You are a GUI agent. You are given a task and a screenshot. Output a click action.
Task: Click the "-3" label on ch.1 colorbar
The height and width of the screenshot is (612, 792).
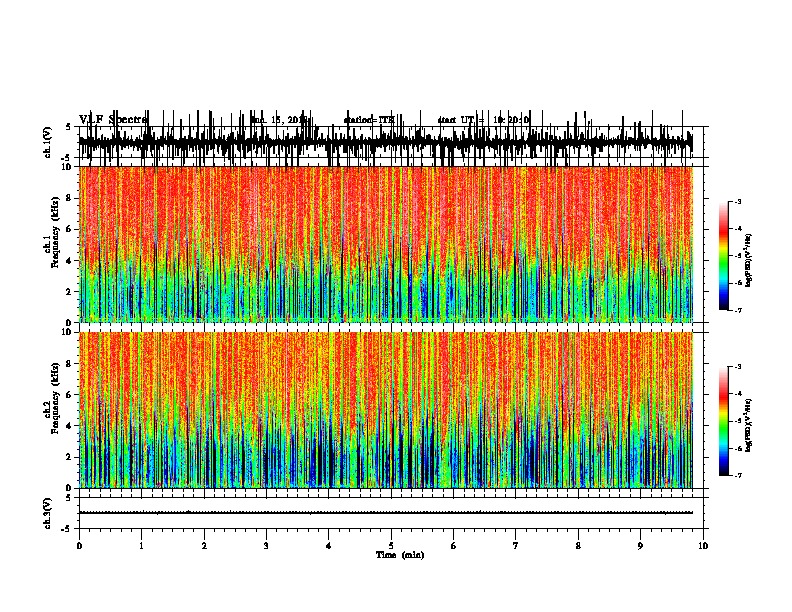pyautogui.click(x=738, y=201)
